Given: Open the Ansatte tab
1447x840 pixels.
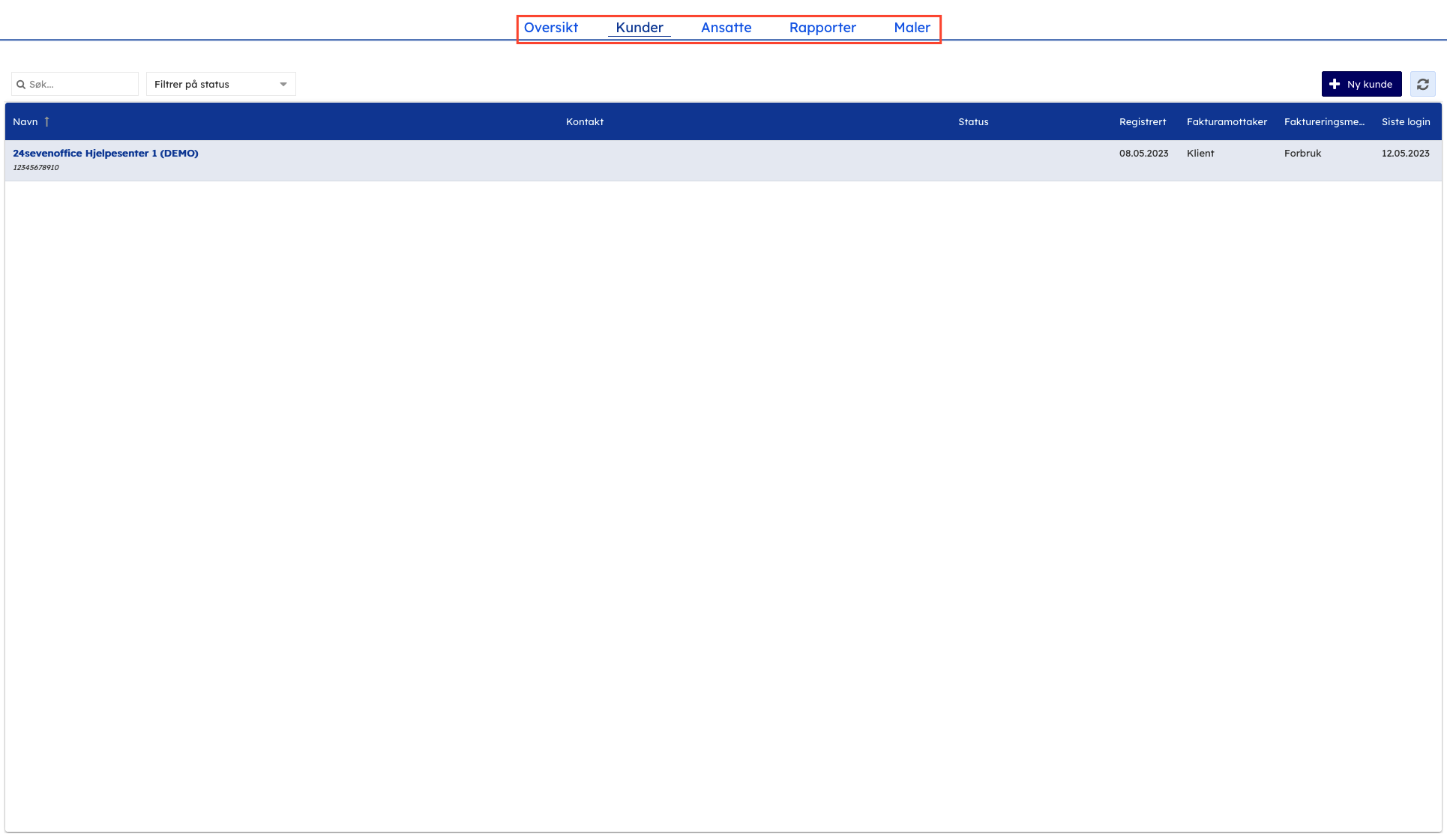Looking at the screenshot, I should (x=726, y=28).
